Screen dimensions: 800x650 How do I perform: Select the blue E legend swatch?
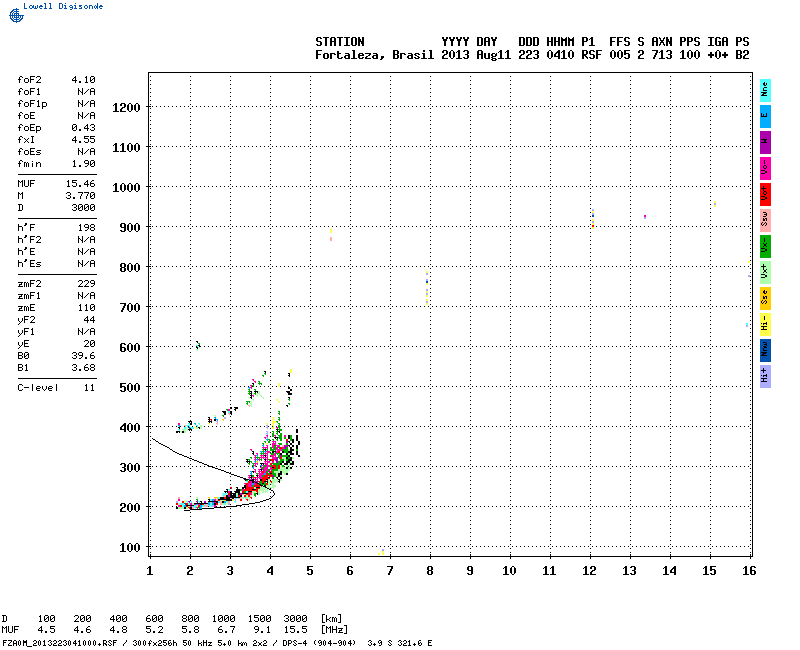point(765,116)
